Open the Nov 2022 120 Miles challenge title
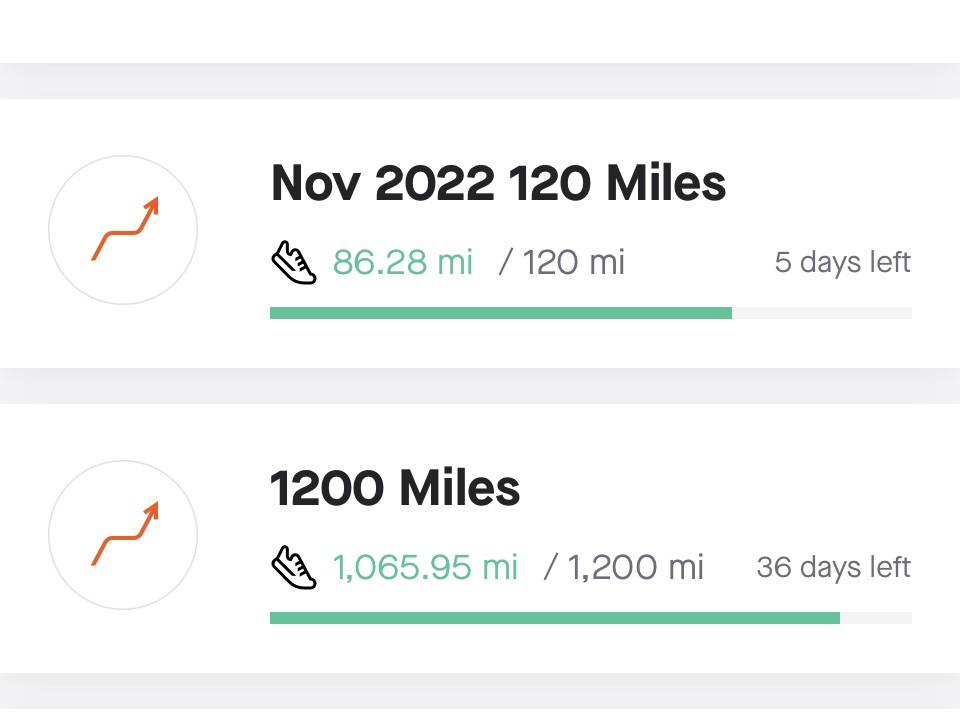The width and height of the screenshot is (960, 728). click(x=498, y=184)
